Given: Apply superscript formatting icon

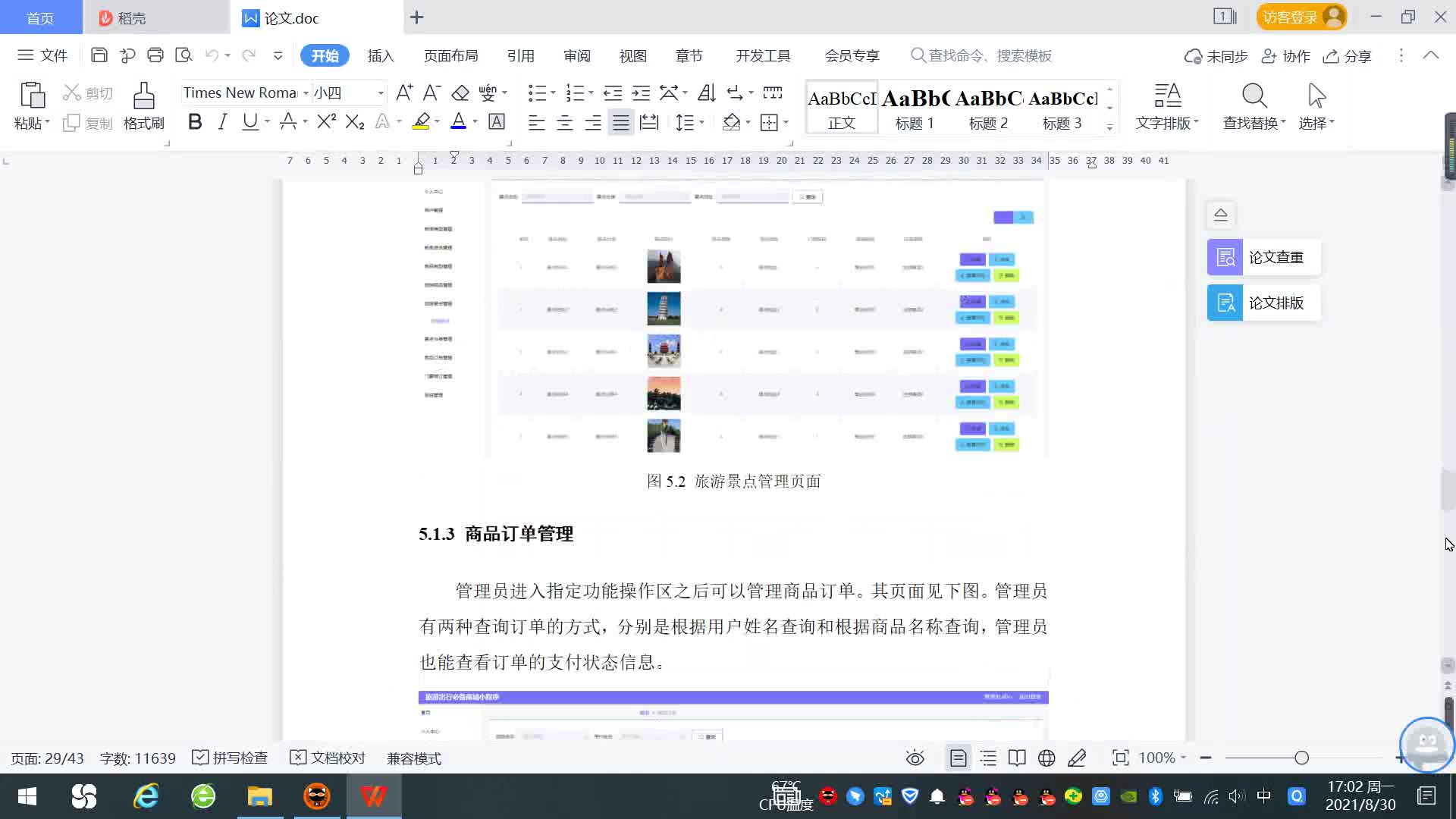Looking at the screenshot, I should pos(326,121).
